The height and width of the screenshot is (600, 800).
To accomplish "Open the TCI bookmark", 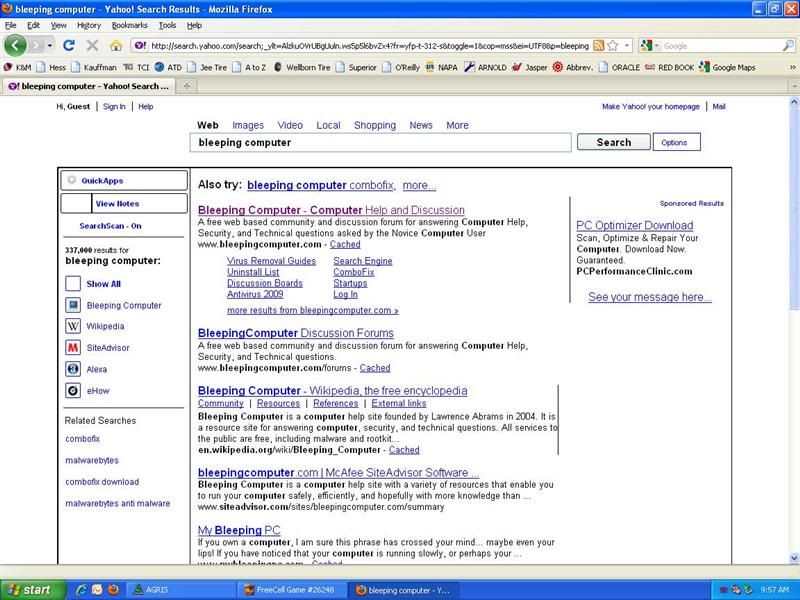I will (137, 67).
